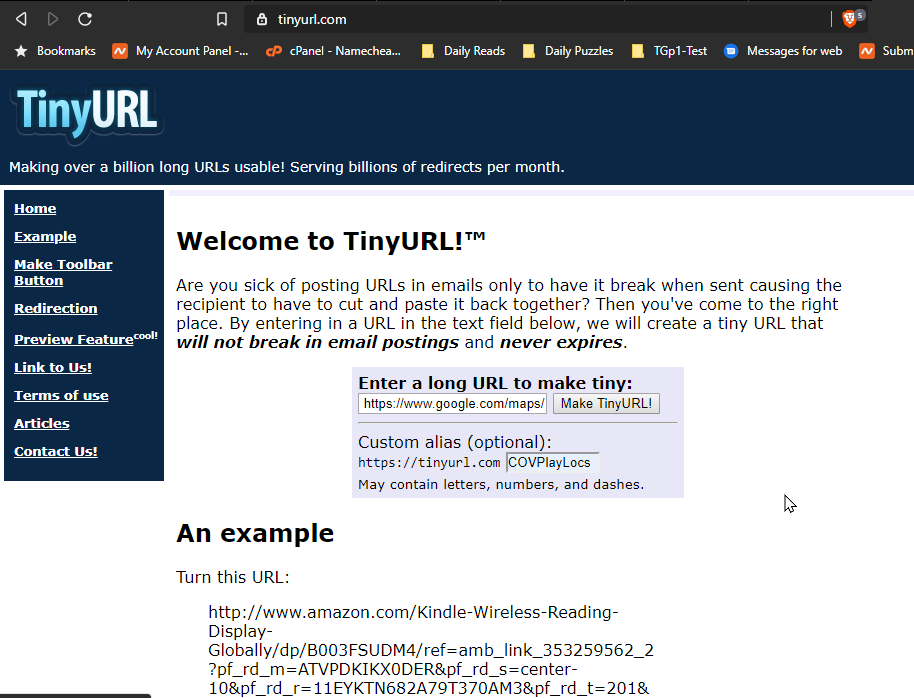Click the Welcome to TinyURL! heading
914x698 pixels.
coord(331,241)
